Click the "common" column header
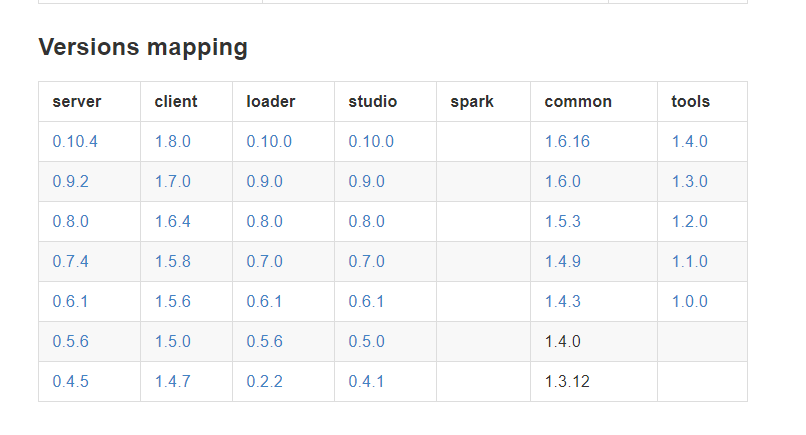This screenshot has width=806, height=435. 578,102
